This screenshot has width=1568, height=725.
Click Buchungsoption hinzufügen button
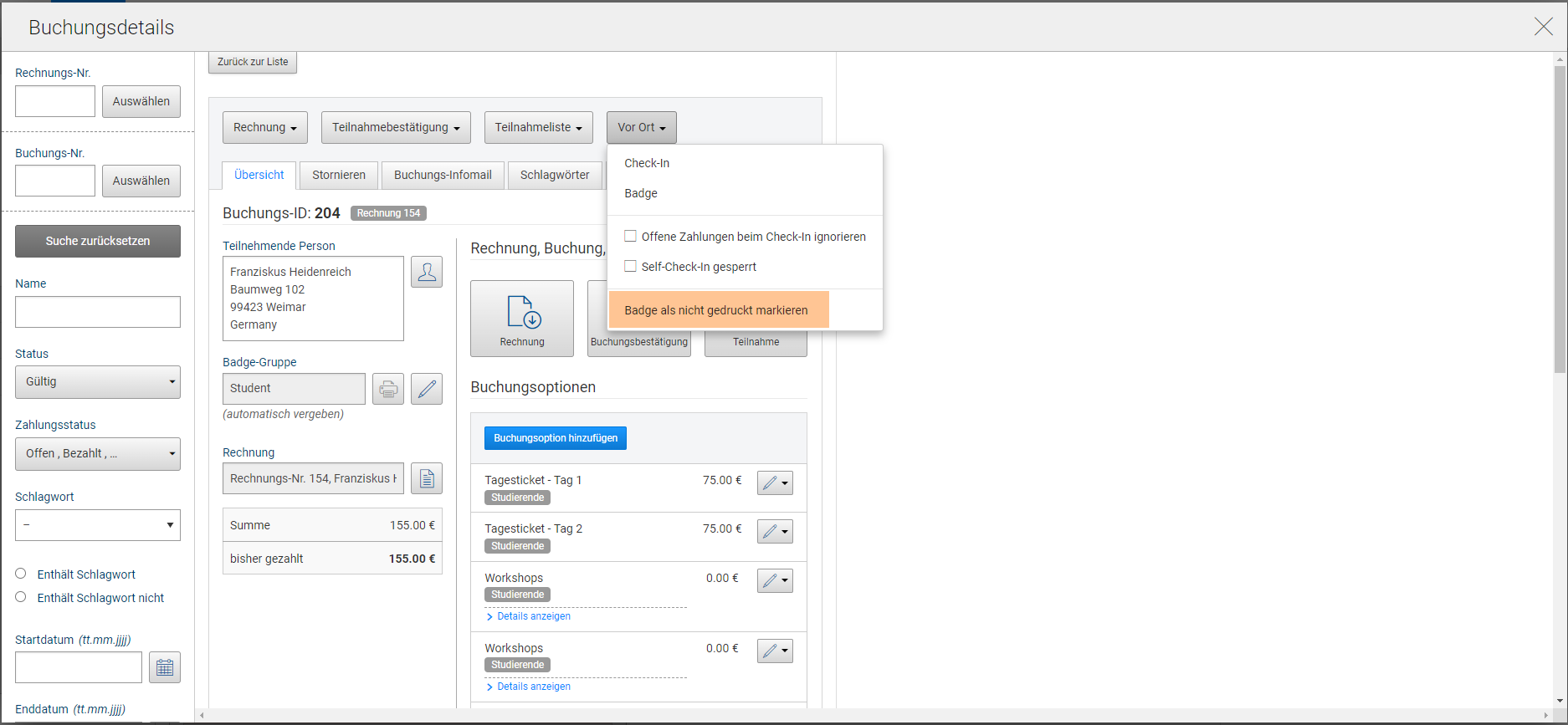coord(556,438)
